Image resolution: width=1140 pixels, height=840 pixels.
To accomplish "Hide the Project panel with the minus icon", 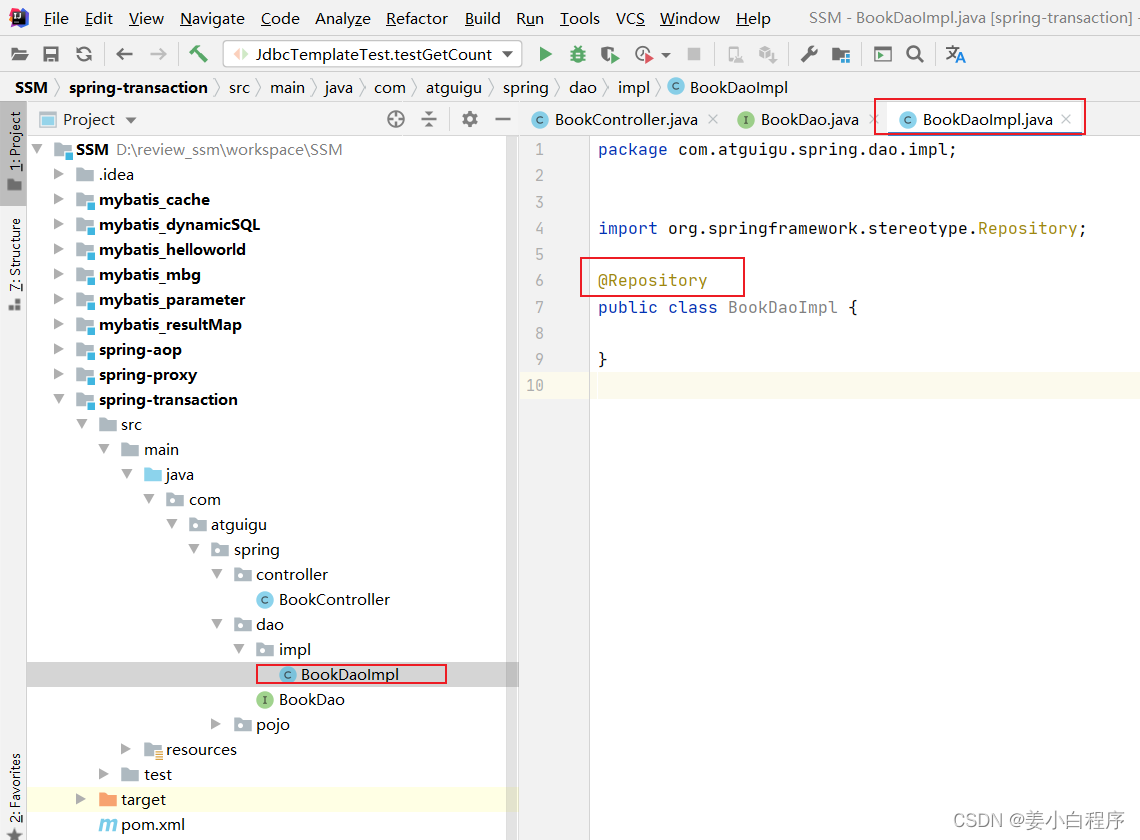I will tap(502, 119).
